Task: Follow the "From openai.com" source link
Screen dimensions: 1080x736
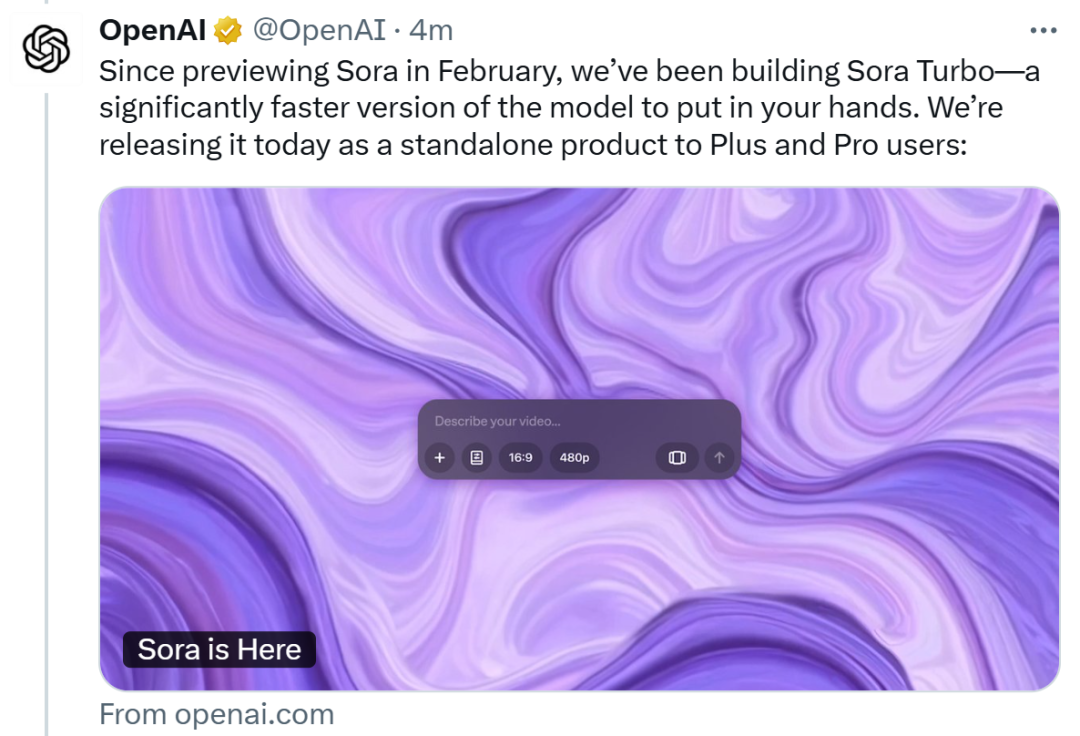Action: tap(216, 714)
